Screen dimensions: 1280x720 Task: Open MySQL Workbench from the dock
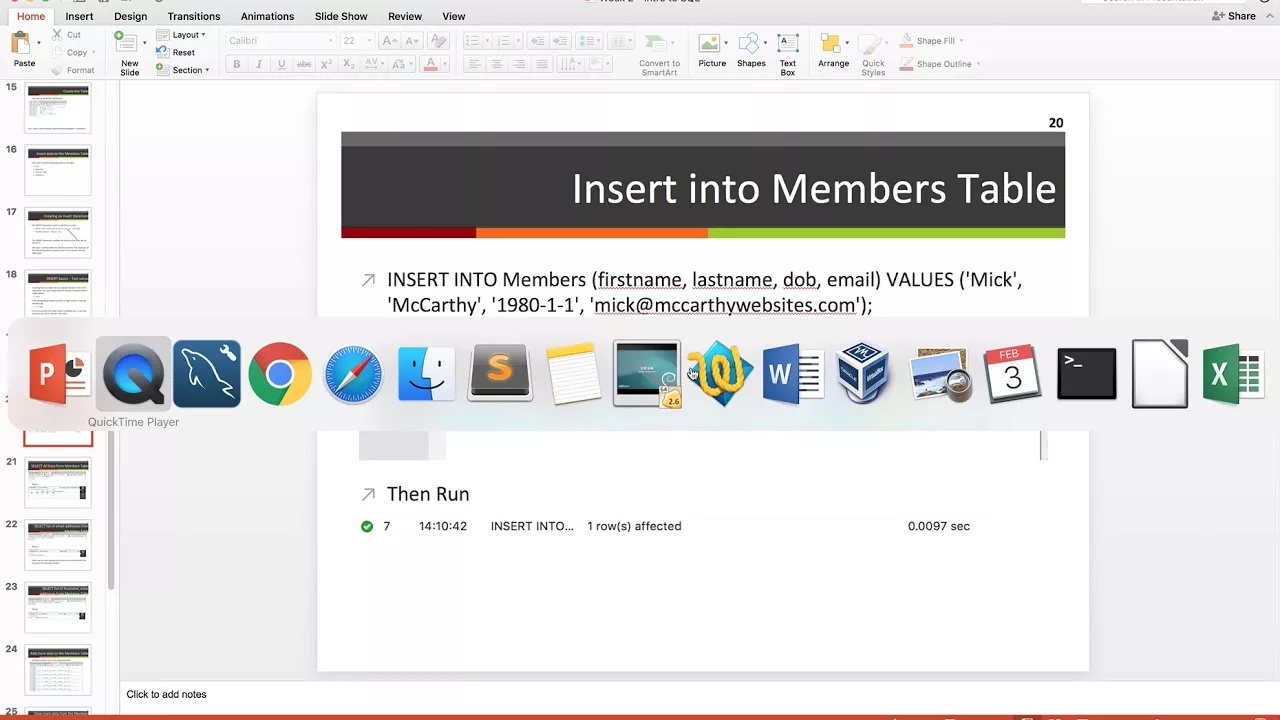click(207, 374)
